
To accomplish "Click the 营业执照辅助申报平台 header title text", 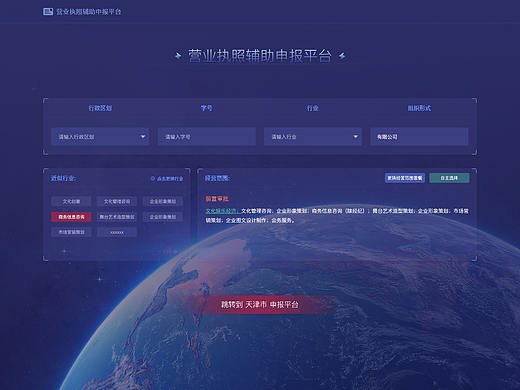I will tap(89, 12).
